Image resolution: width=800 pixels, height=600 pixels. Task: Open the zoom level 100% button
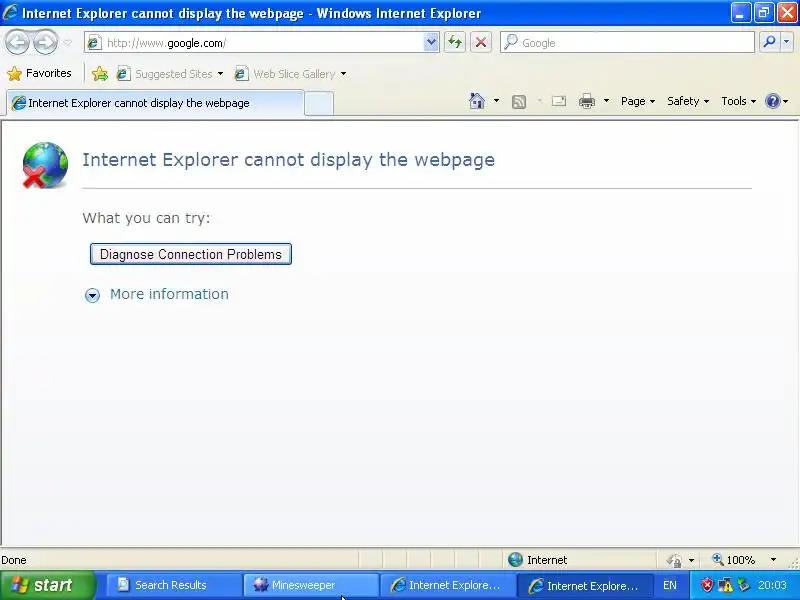pos(733,560)
